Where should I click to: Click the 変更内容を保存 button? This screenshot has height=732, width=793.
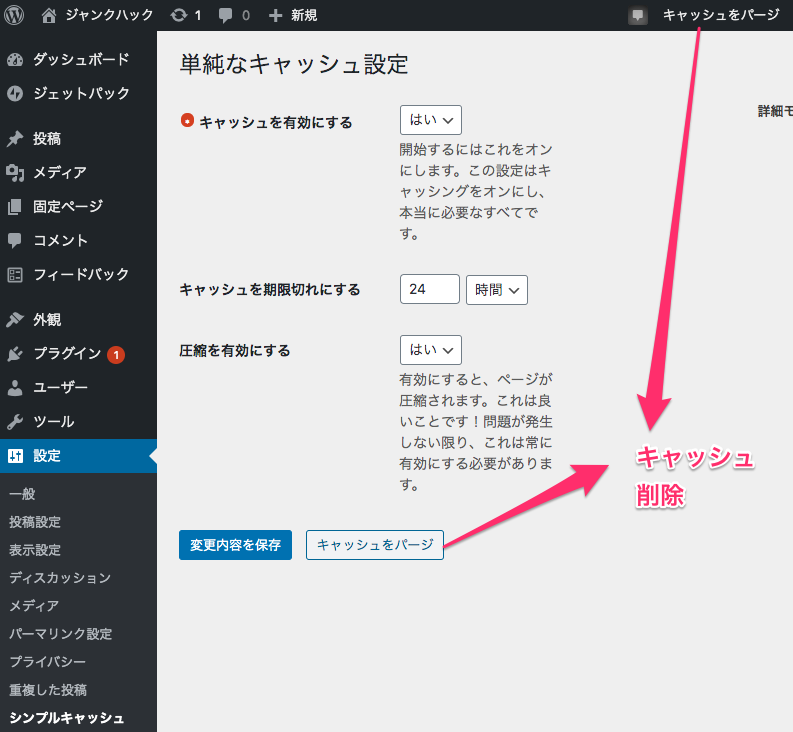click(x=235, y=545)
